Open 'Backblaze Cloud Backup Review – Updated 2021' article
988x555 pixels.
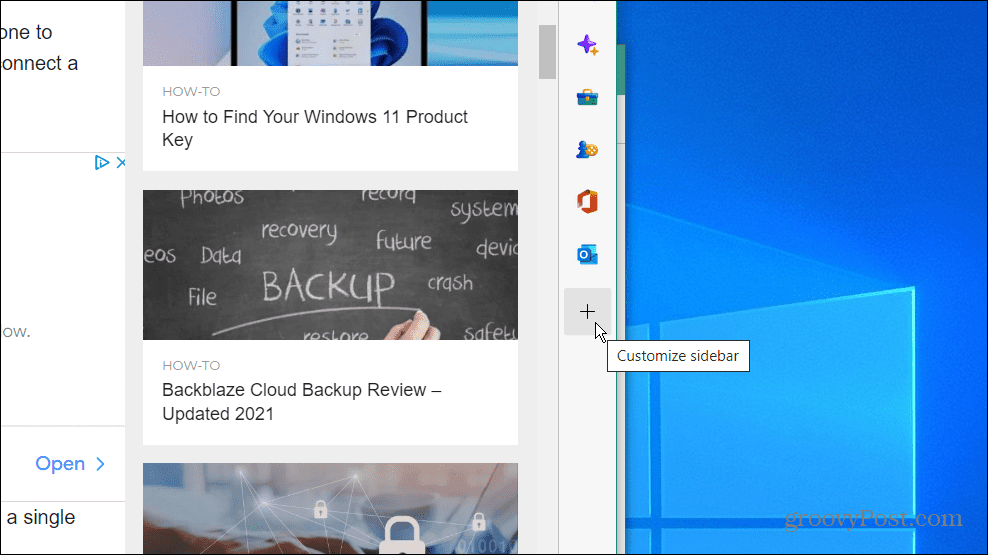click(301, 401)
